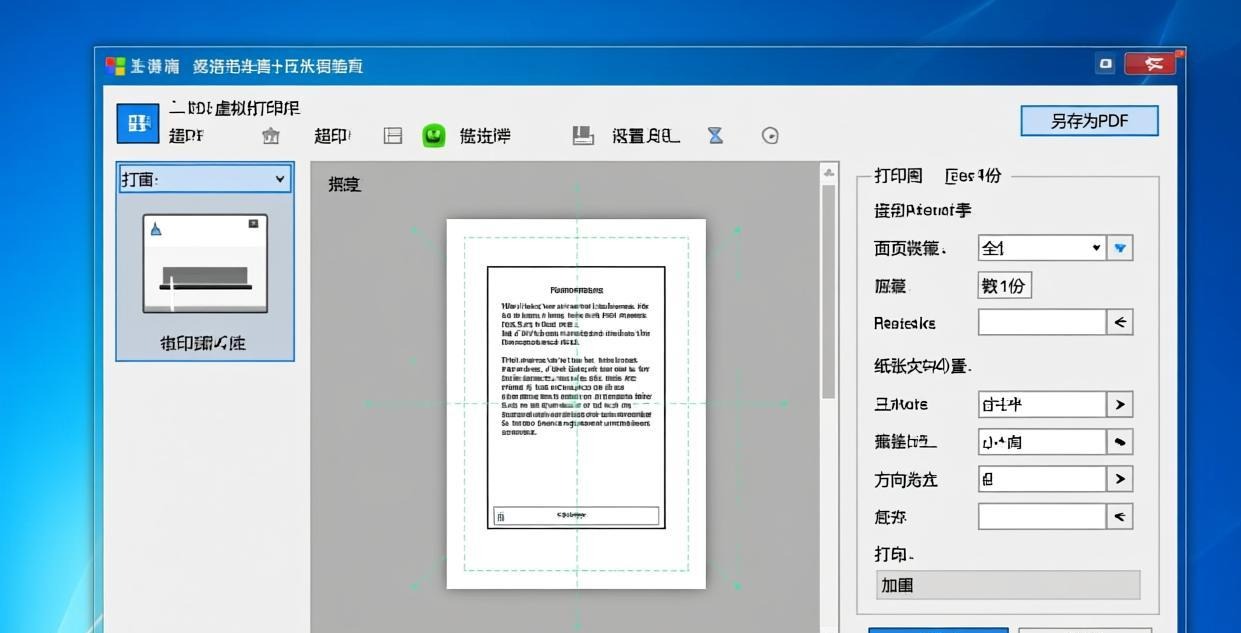Open the 全1 page range dropdown
The image size is (1241, 633).
(1042, 248)
